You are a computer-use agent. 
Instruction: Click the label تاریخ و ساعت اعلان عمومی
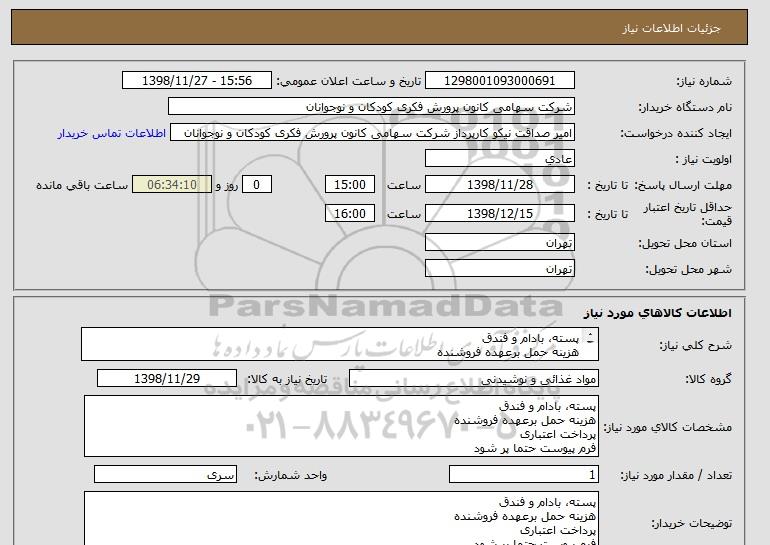[349, 81]
